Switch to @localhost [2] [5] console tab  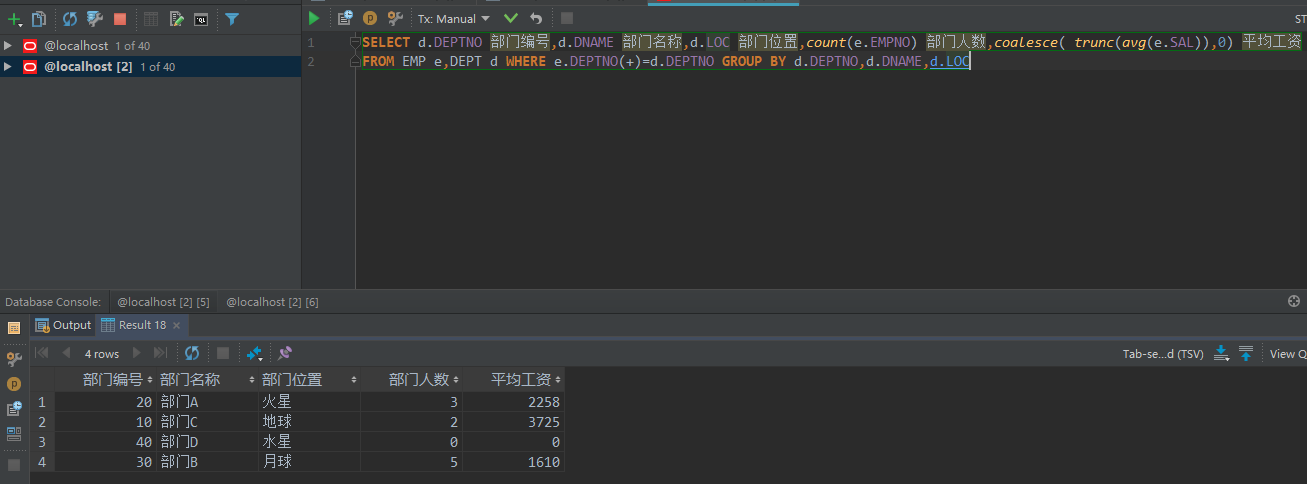(x=163, y=301)
